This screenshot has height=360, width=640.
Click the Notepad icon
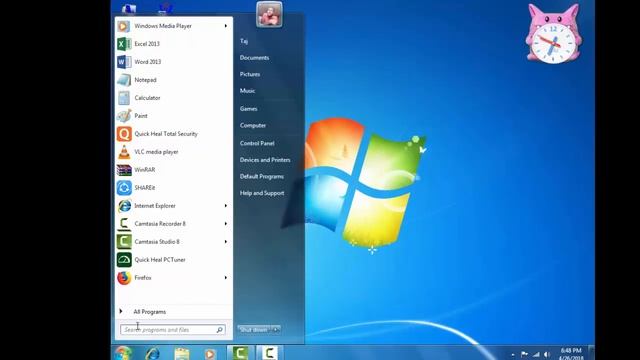[x=124, y=80]
